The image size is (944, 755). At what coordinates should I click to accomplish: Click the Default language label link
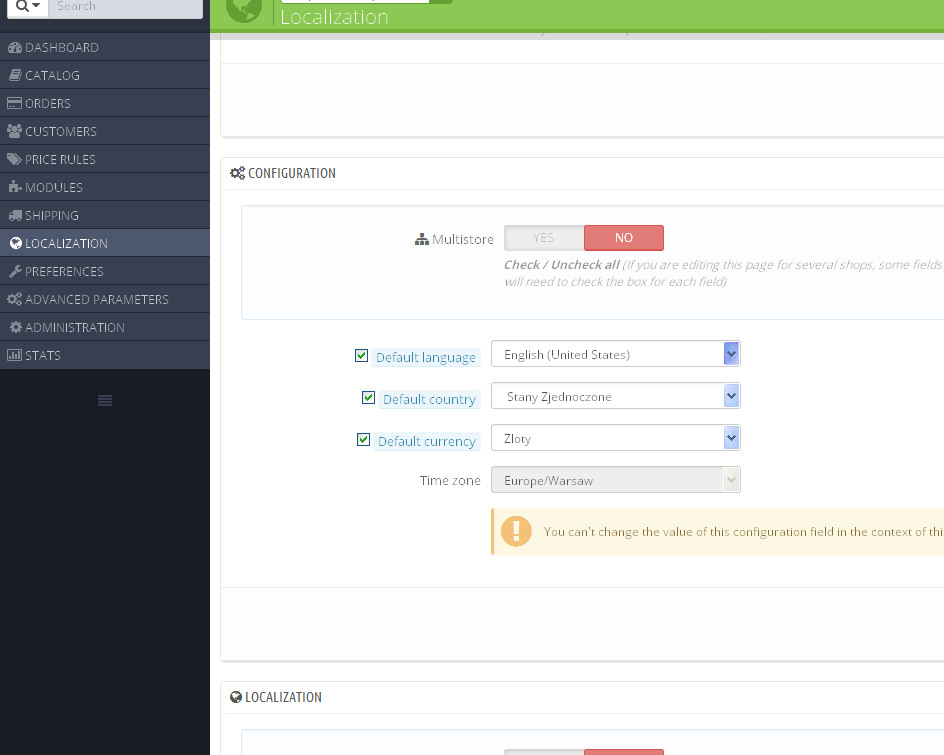pyautogui.click(x=426, y=358)
